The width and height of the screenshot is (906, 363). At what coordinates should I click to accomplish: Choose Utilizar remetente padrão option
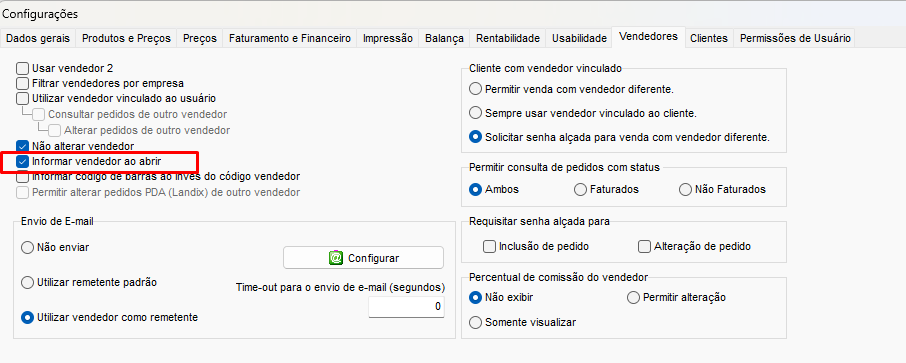27,283
